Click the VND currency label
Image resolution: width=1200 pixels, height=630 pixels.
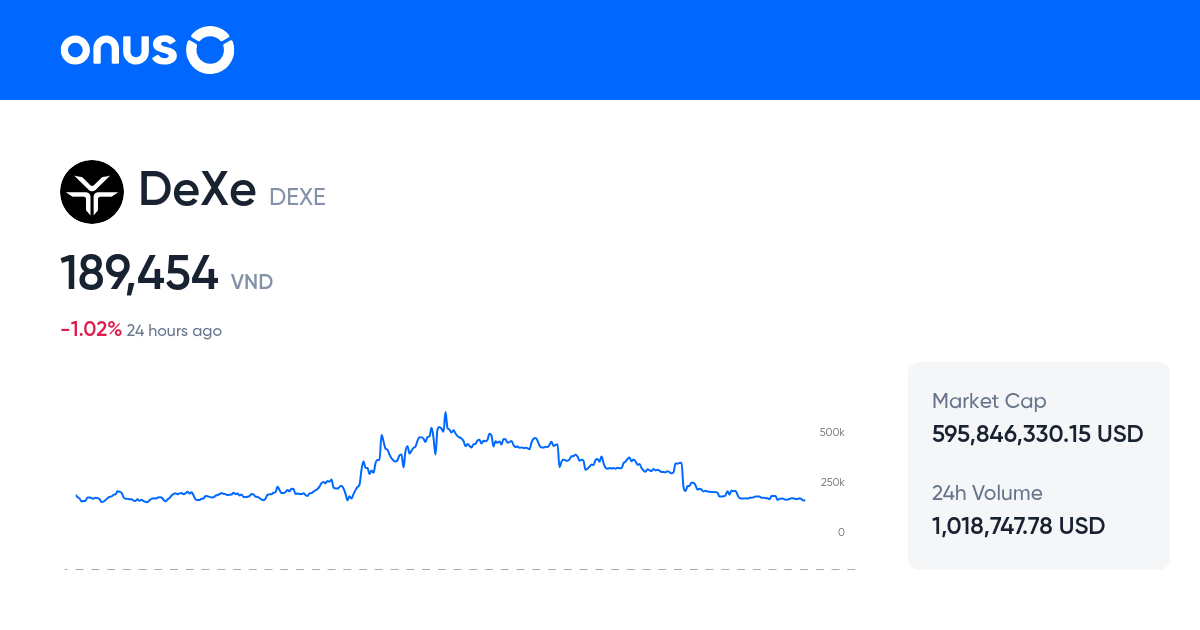252,282
